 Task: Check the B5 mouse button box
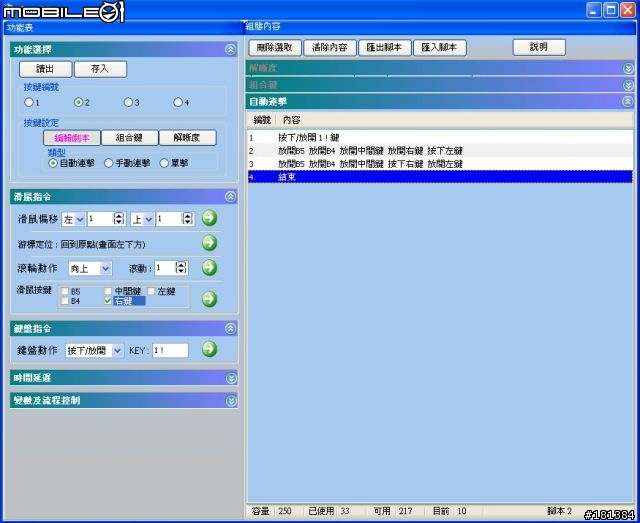(x=64, y=292)
